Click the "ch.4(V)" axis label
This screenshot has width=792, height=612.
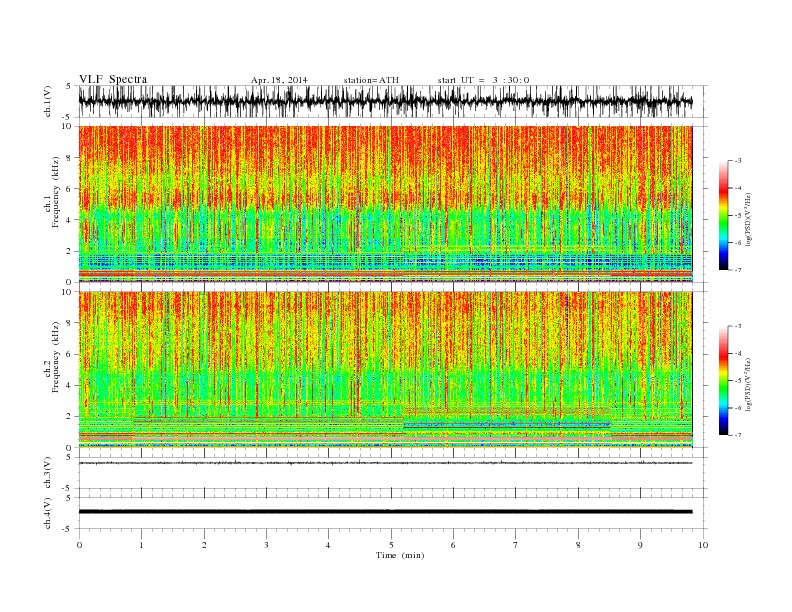[48, 513]
